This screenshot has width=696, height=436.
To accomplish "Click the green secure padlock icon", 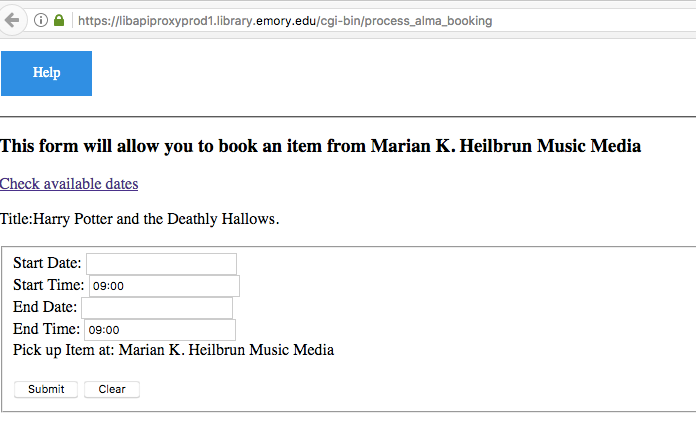I will click(59, 20).
